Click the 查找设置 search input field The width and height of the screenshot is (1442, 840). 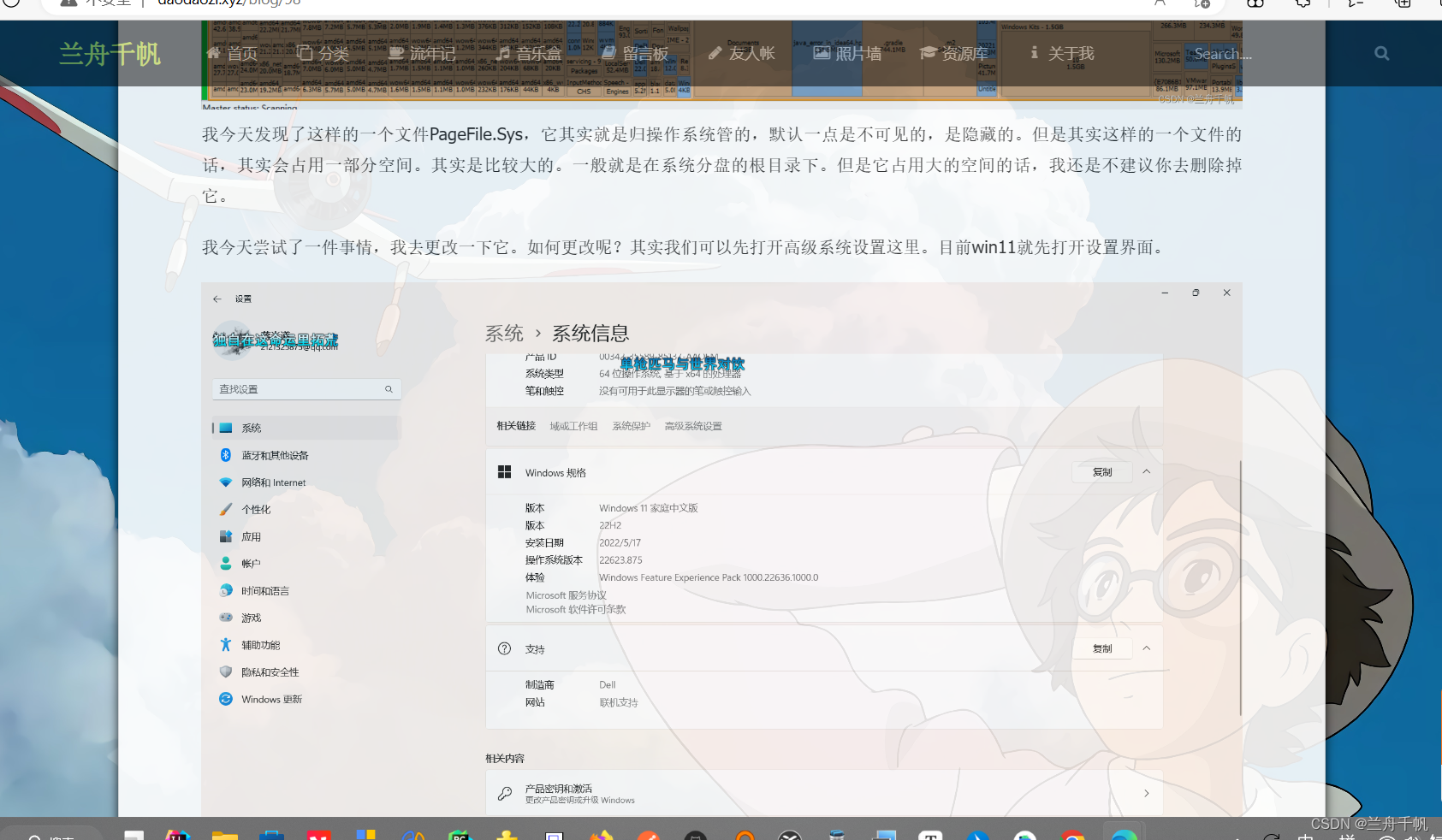[x=306, y=388]
